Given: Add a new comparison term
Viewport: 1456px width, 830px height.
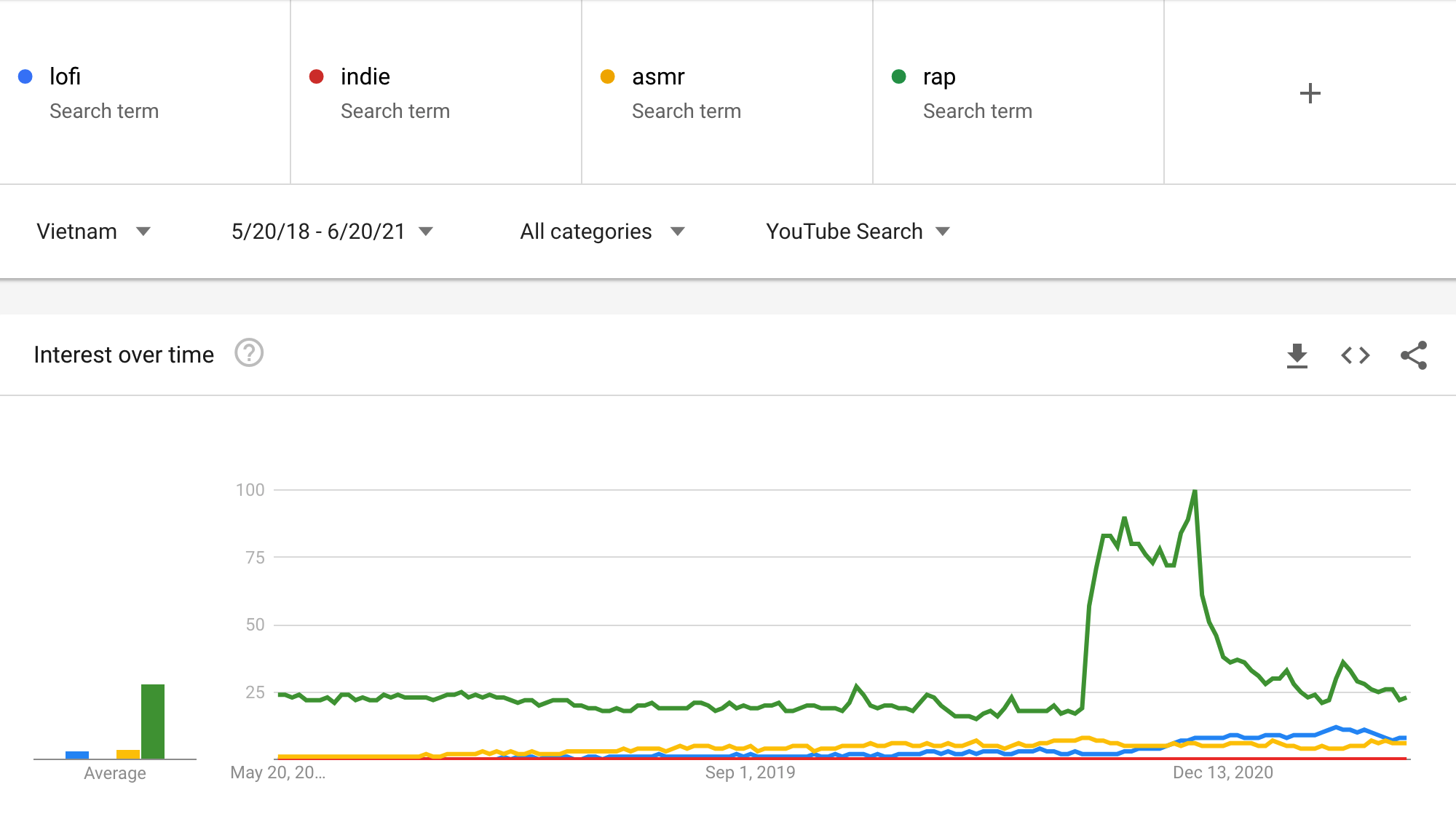Looking at the screenshot, I should 1310,93.
